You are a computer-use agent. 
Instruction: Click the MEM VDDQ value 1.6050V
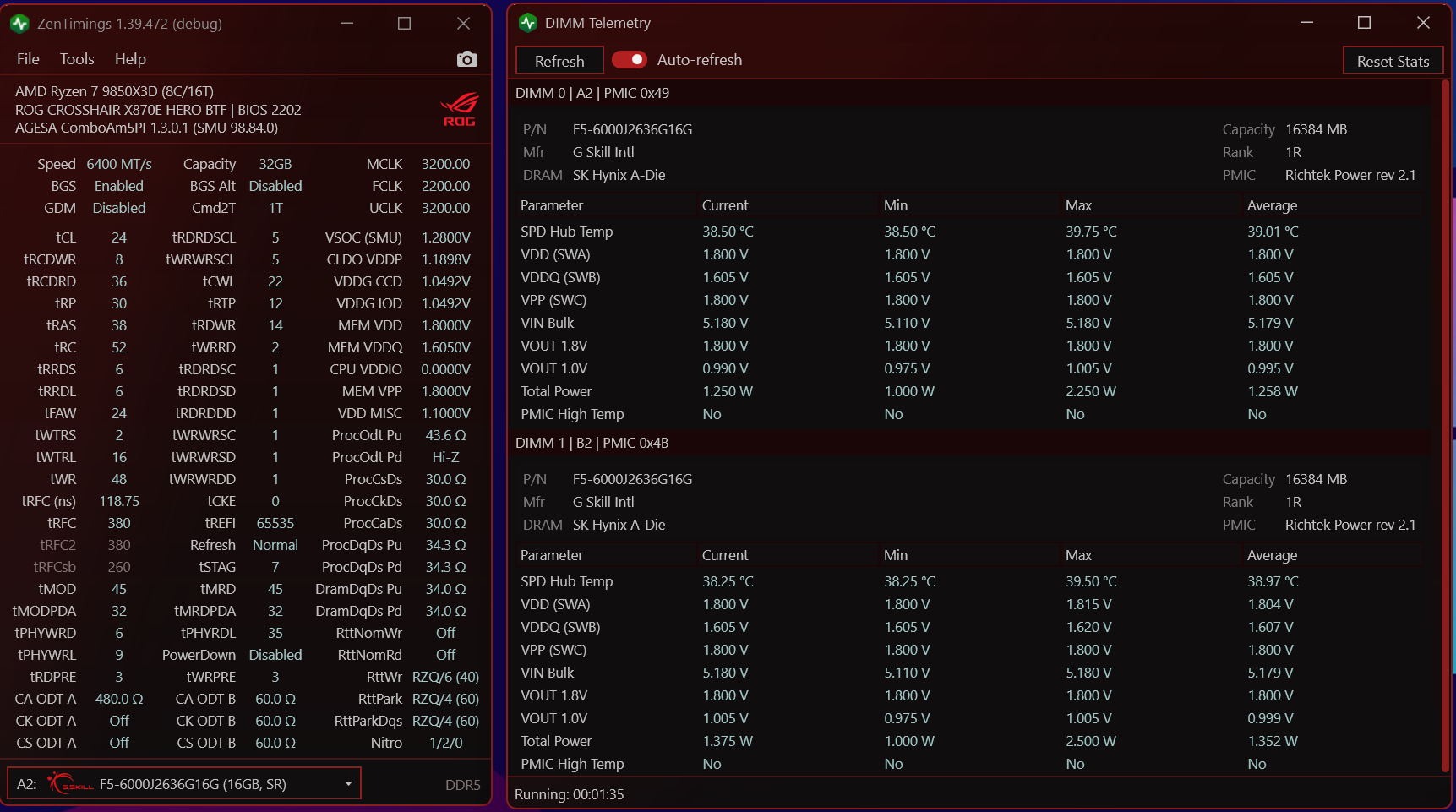(x=445, y=347)
